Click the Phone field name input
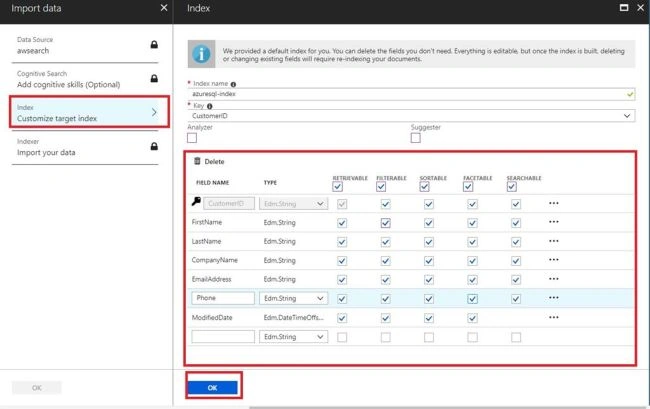This screenshot has width=650, height=409. coord(223,298)
